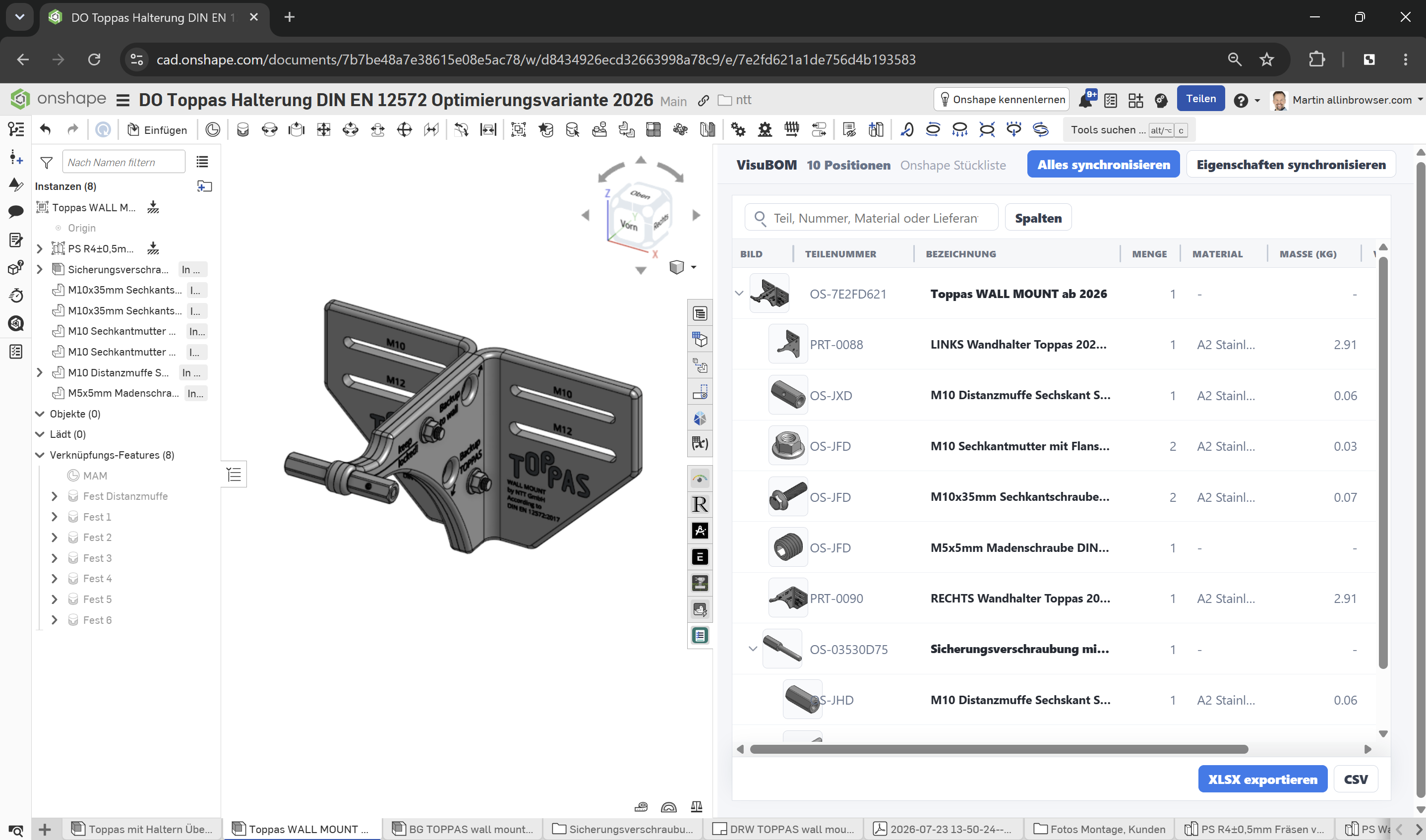Switch to Toppas mit Haltern Übe... tab
Image resolution: width=1426 pixels, height=840 pixels.
(x=142, y=829)
